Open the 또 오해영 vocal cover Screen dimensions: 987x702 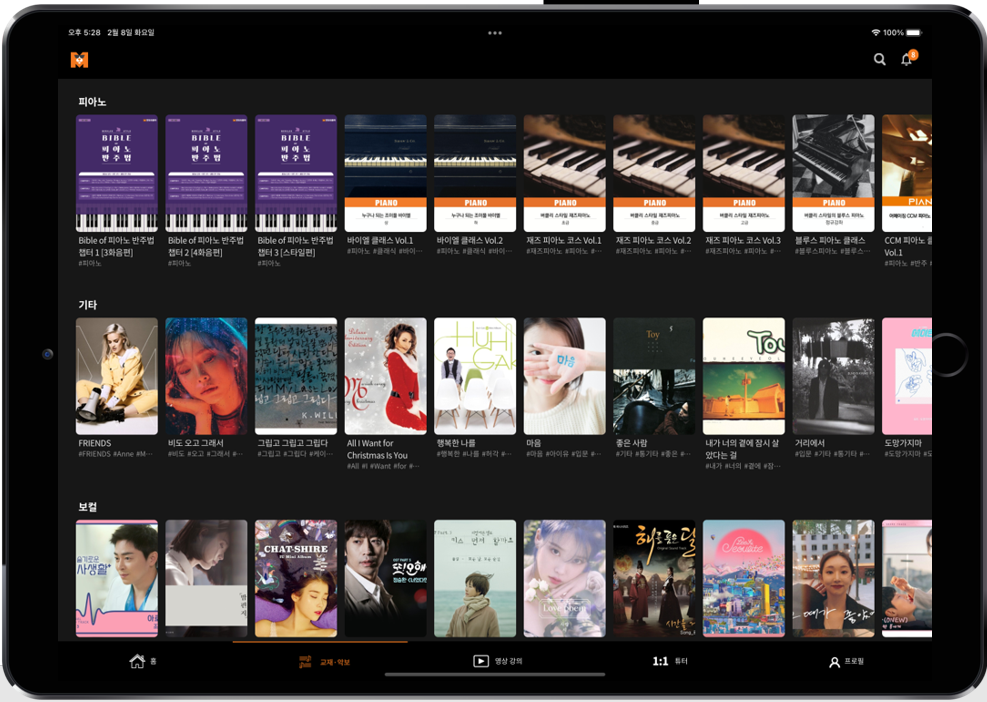pos(385,578)
